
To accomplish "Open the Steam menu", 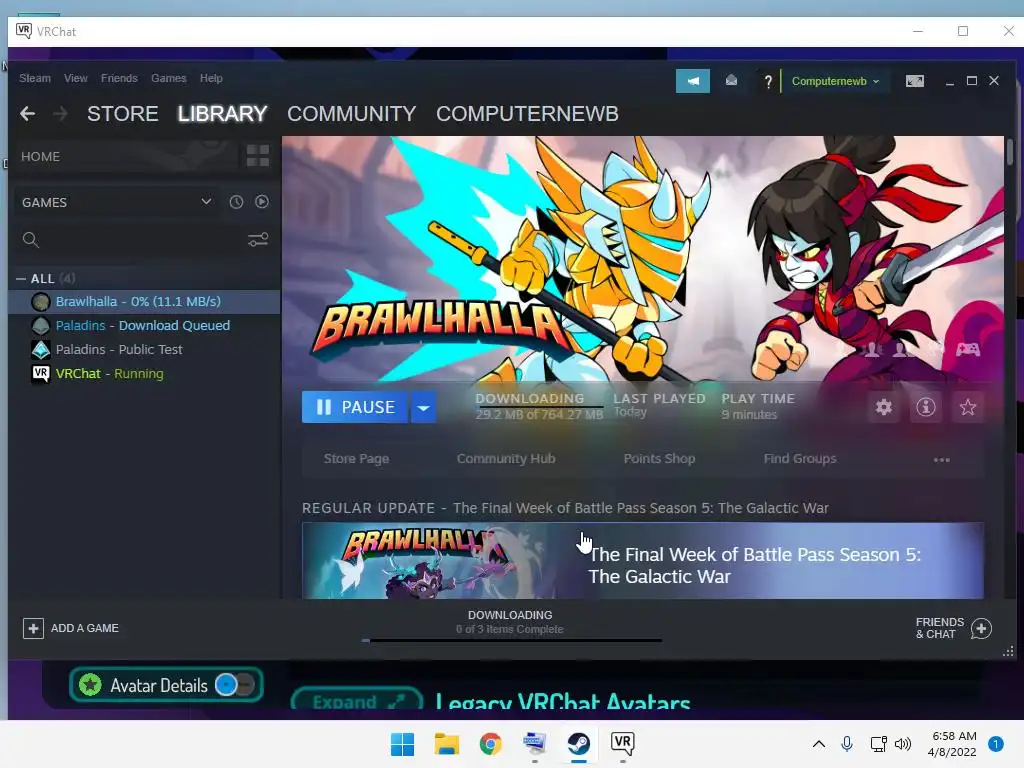I will click(35, 78).
